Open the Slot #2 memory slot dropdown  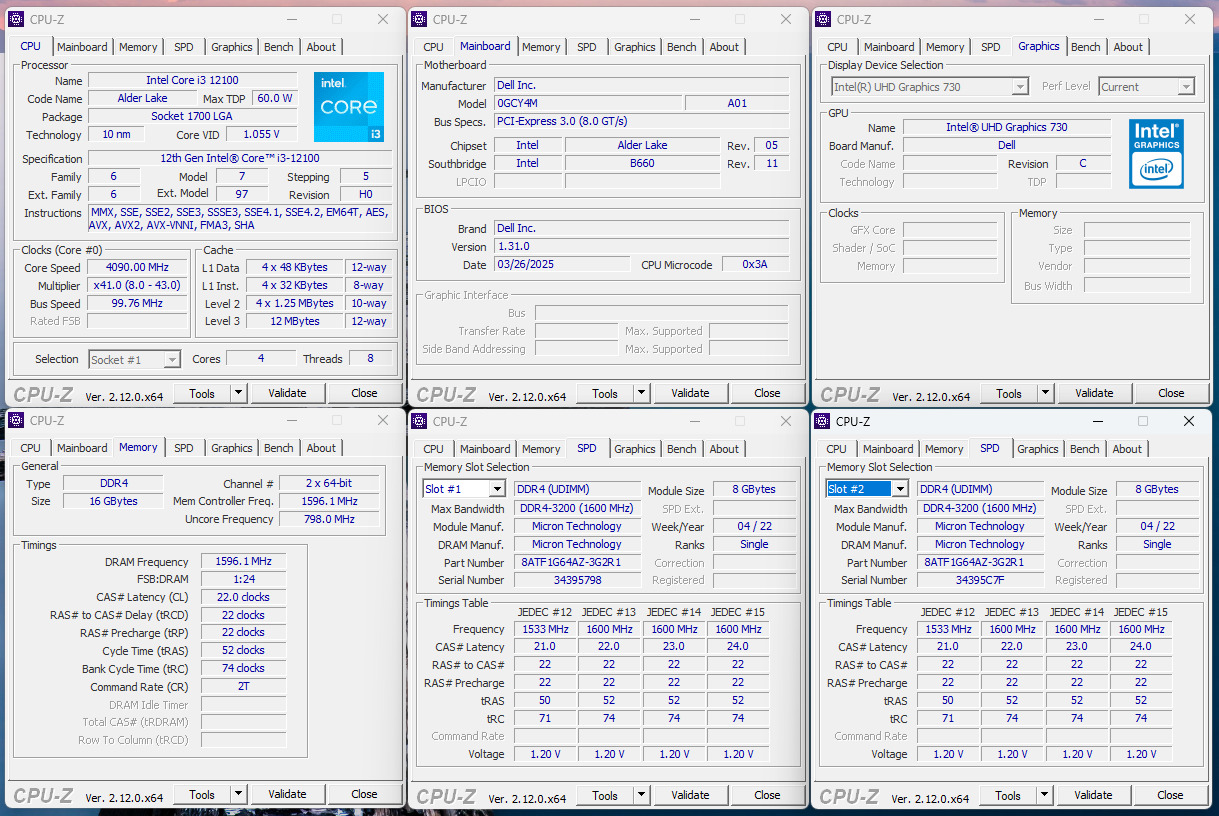tap(899, 489)
